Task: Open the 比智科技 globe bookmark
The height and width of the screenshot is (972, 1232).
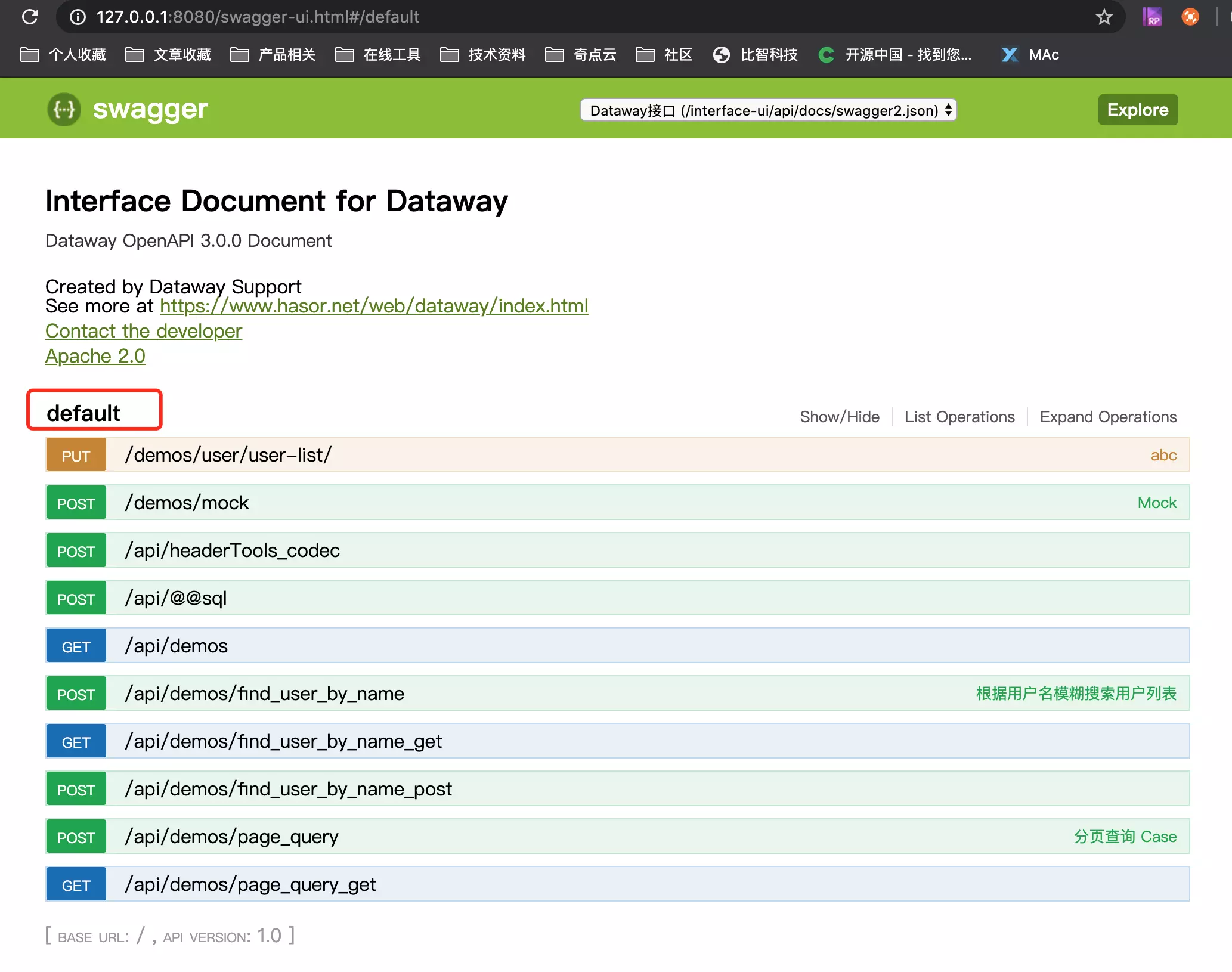Action: 756,55
